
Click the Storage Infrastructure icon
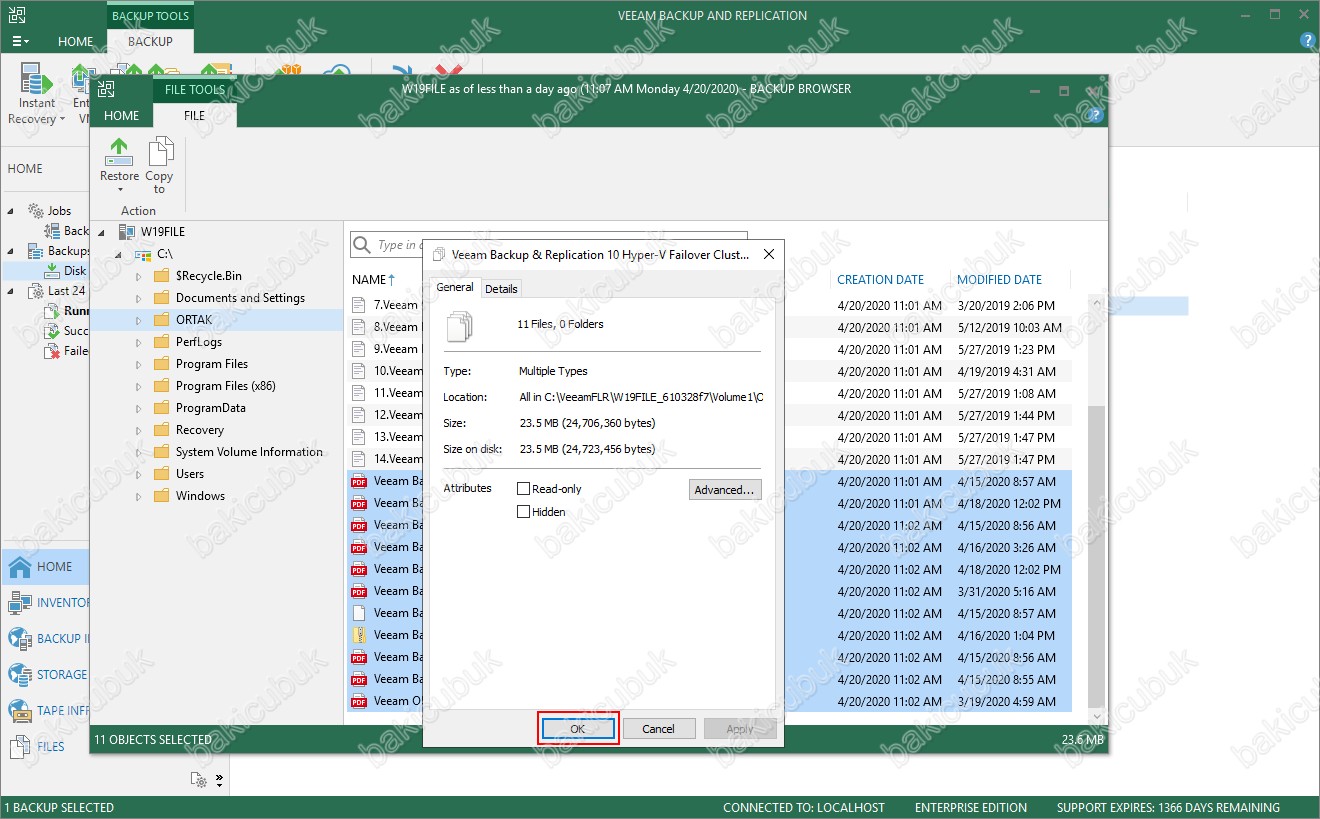(x=19, y=675)
